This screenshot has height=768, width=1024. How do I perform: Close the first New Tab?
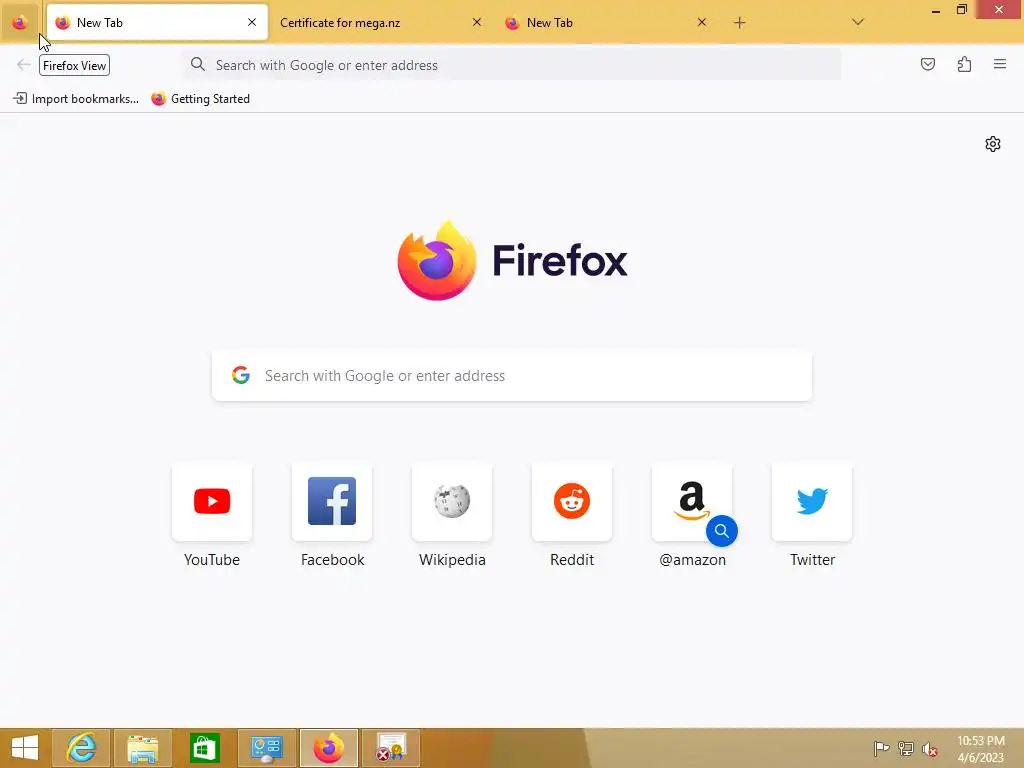(x=252, y=22)
